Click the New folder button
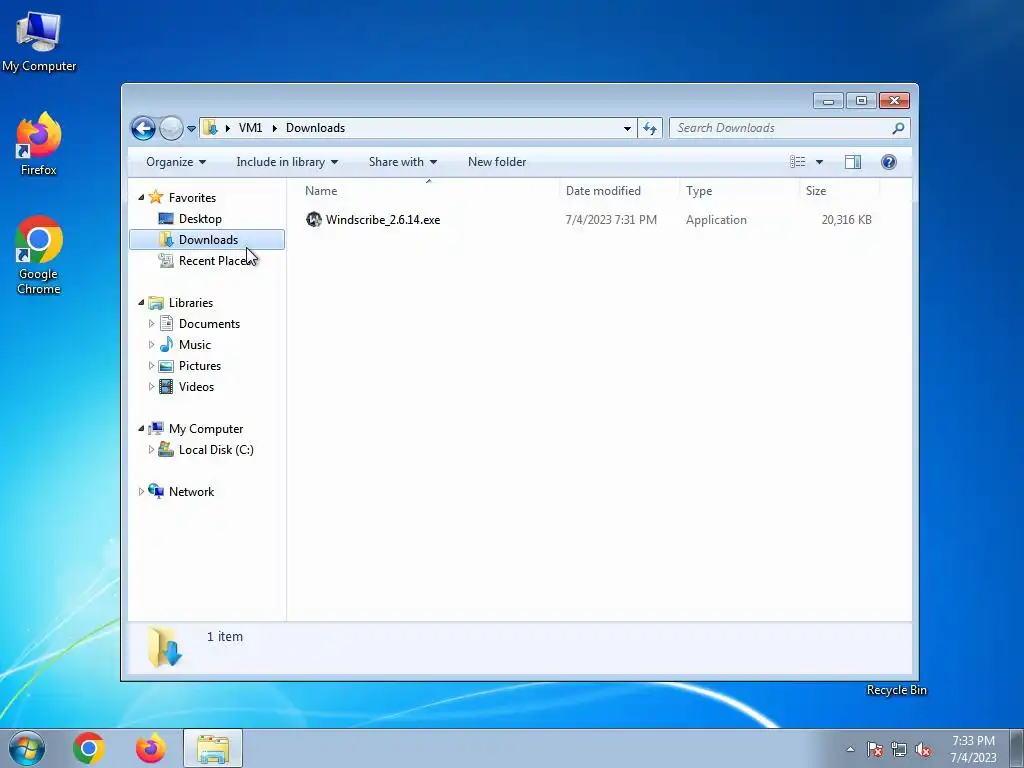Viewport: 1024px width, 768px height. tap(497, 162)
